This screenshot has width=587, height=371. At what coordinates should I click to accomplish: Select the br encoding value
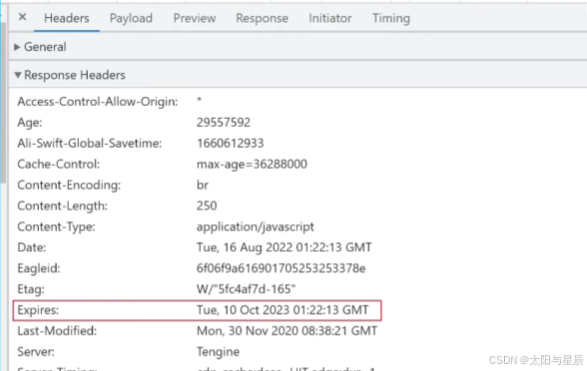tap(203, 185)
